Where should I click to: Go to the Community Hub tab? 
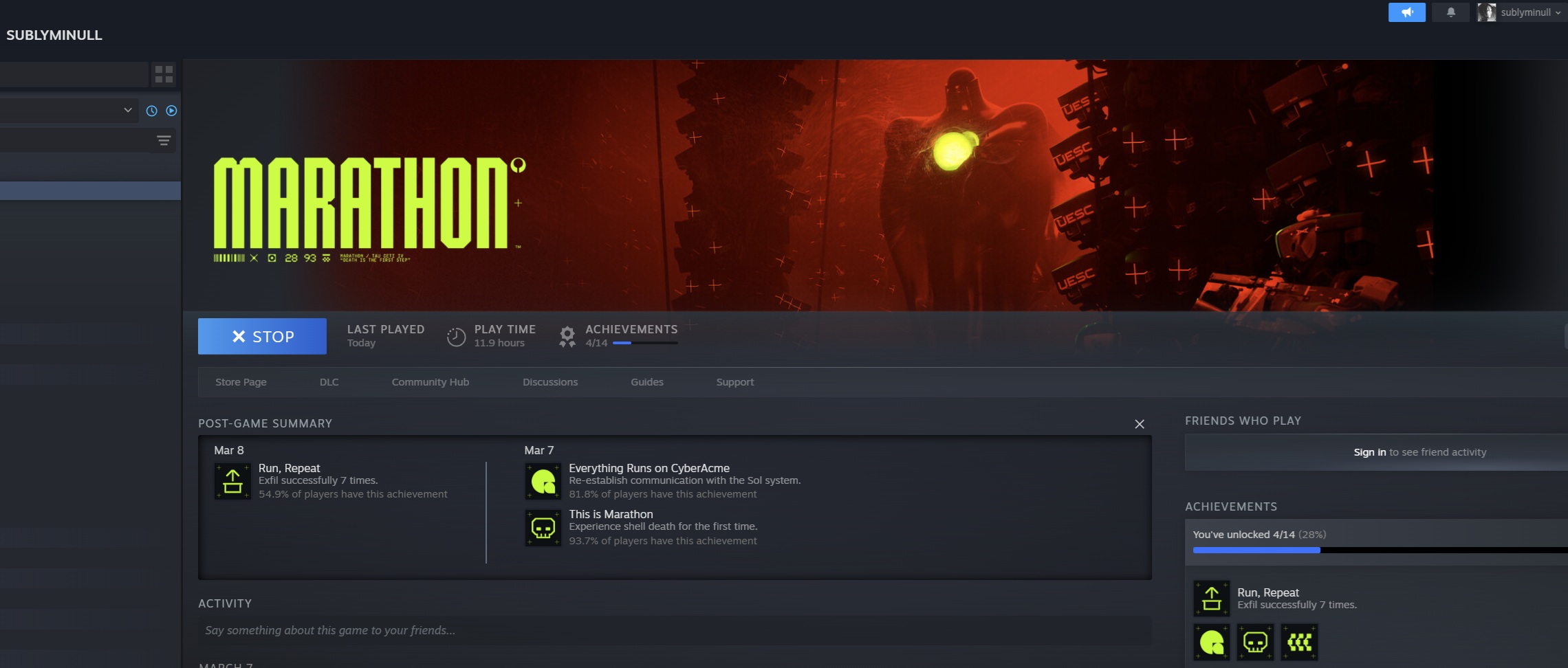pyautogui.click(x=430, y=382)
